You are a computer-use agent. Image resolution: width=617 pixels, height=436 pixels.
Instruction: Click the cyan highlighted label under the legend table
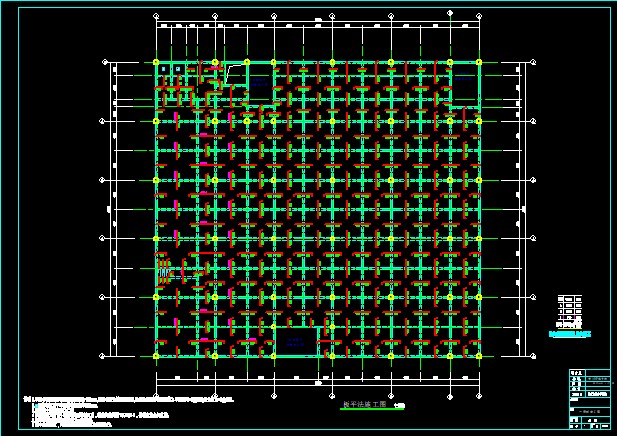(570, 334)
